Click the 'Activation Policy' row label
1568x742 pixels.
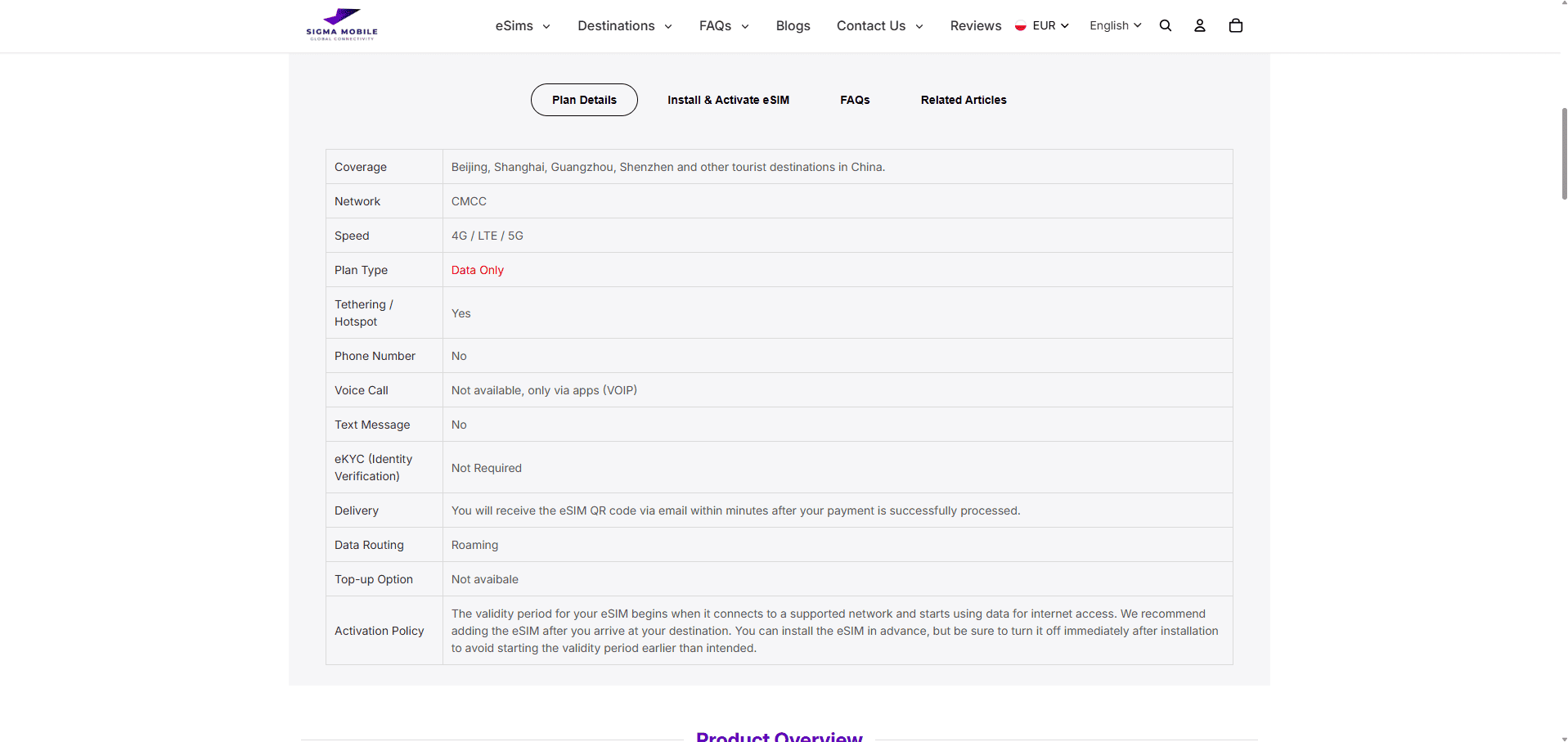(380, 631)
